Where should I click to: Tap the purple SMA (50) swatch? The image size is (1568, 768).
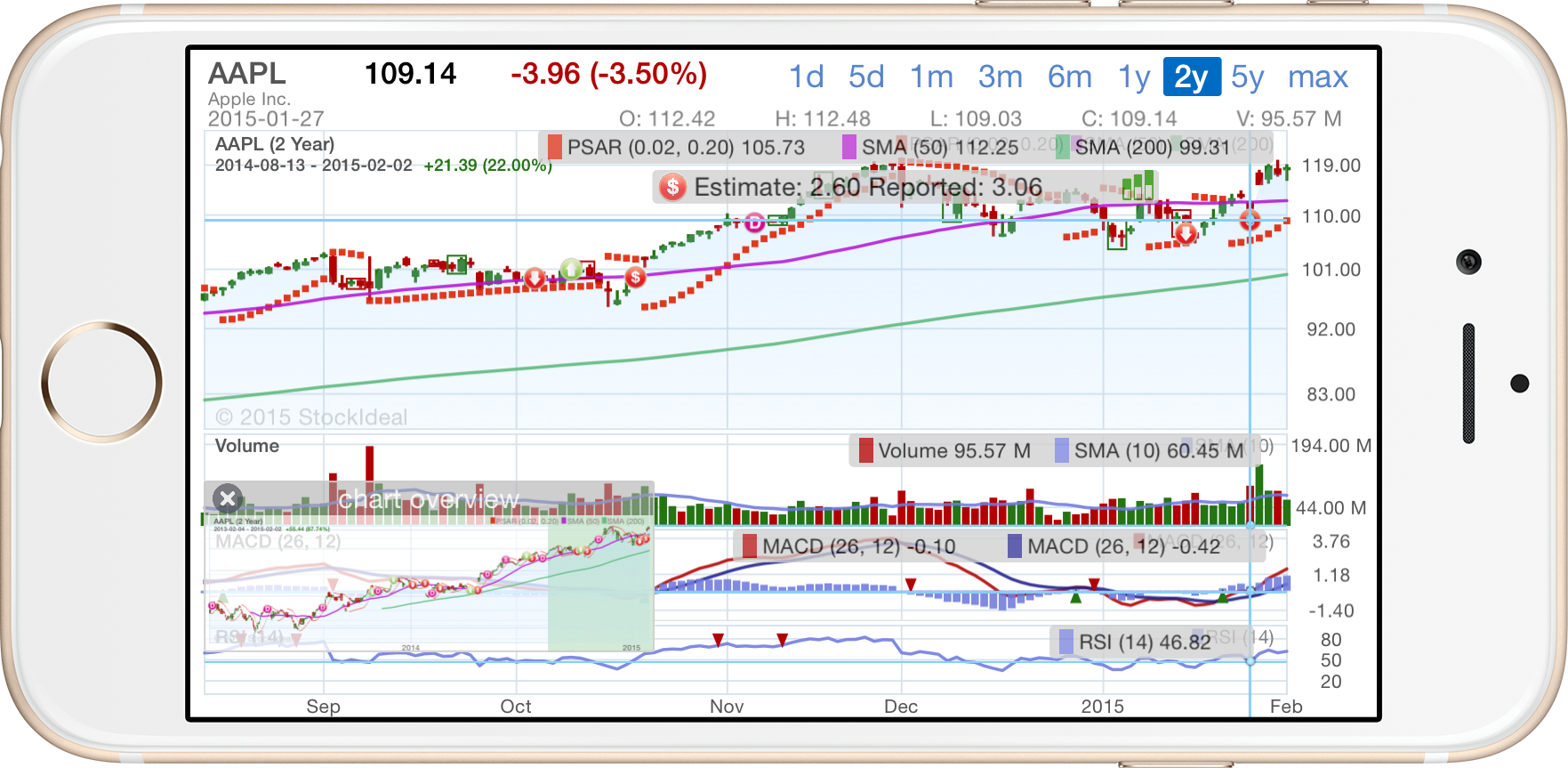[x=849, y=147]
